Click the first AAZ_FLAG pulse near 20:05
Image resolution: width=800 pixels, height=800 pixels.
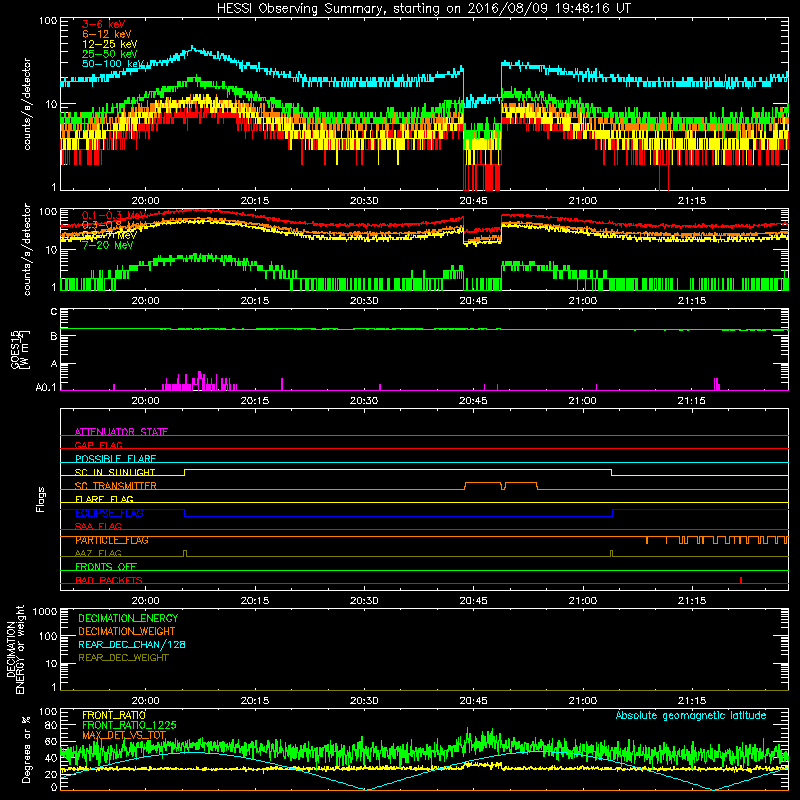pyautogui.click(x=185, y=553)
